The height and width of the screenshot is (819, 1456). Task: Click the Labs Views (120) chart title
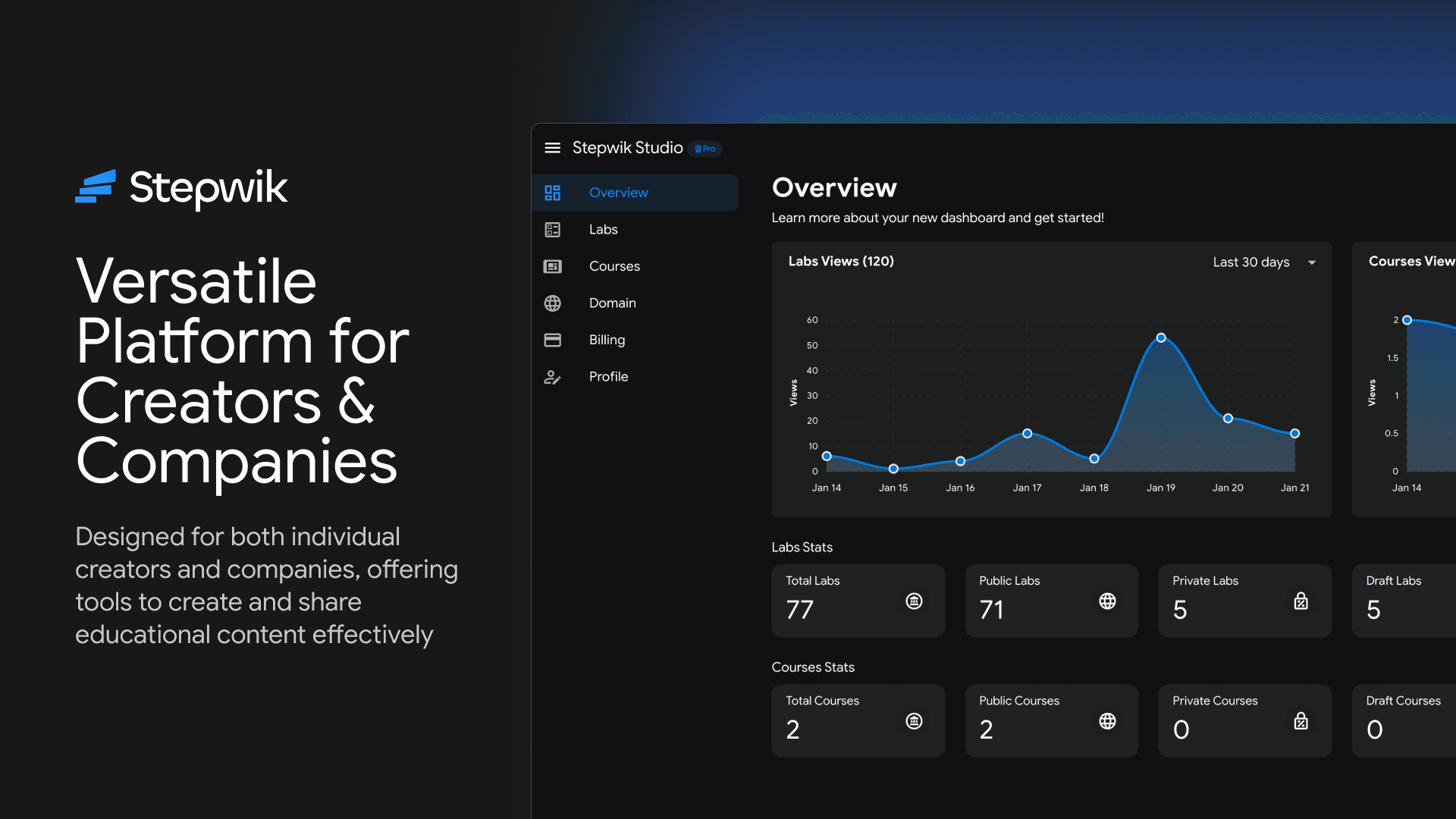841,261
